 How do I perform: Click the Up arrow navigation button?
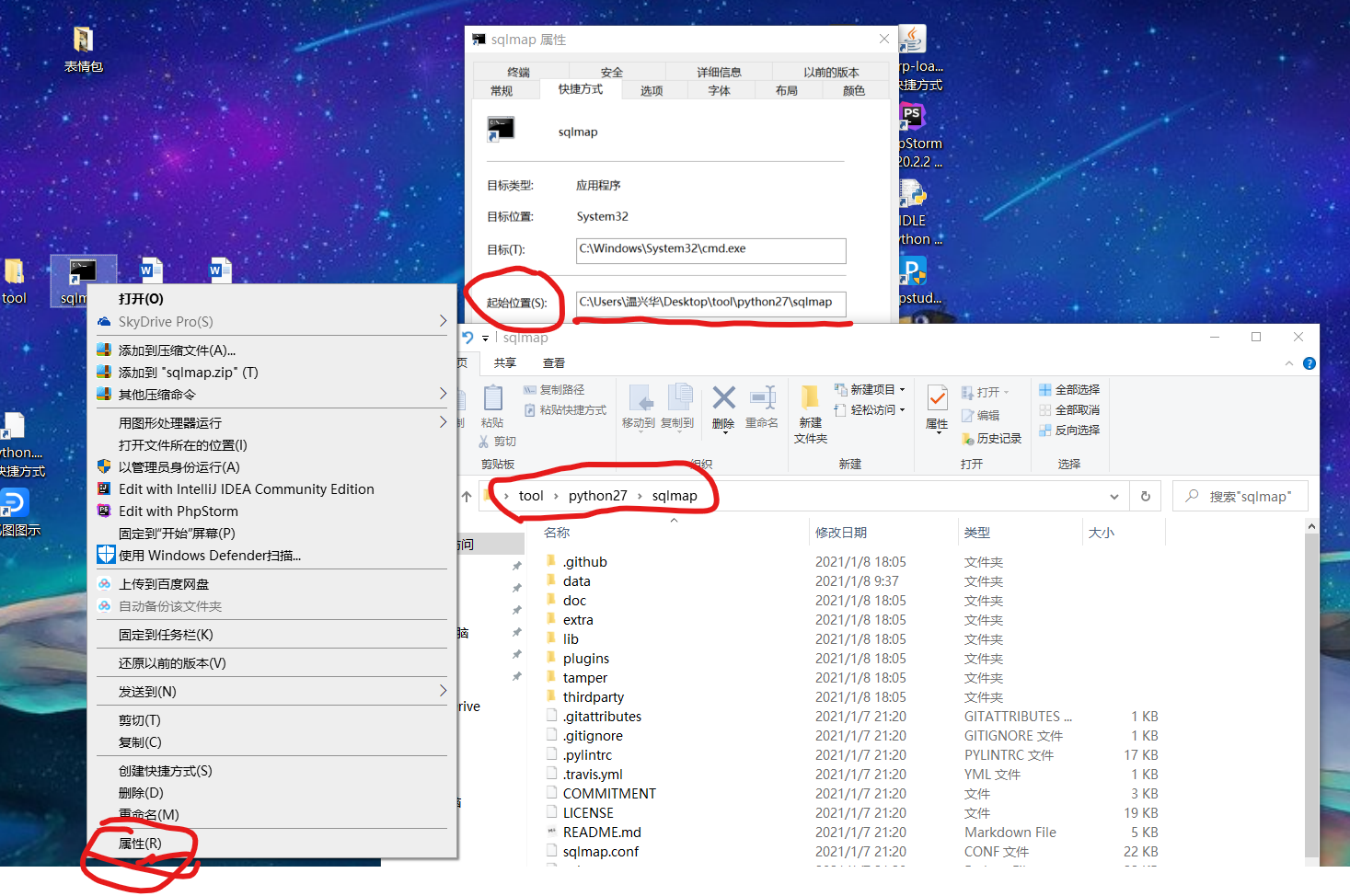coord(467,496)
